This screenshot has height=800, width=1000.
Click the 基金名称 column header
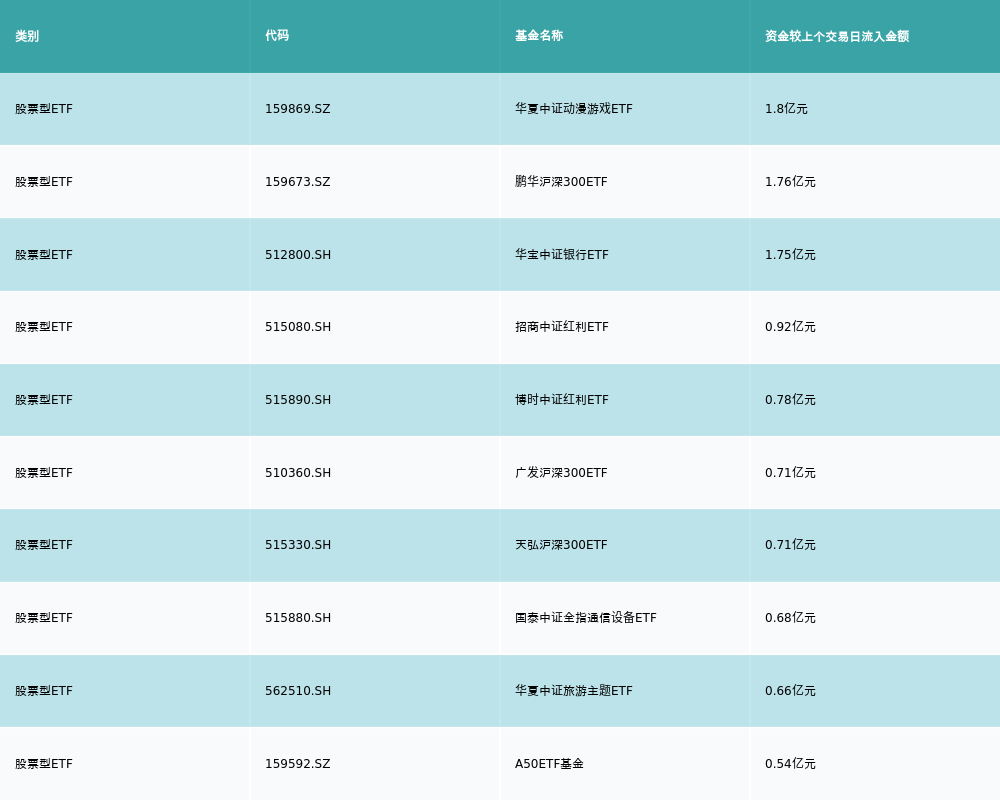[x=539, y=36]
